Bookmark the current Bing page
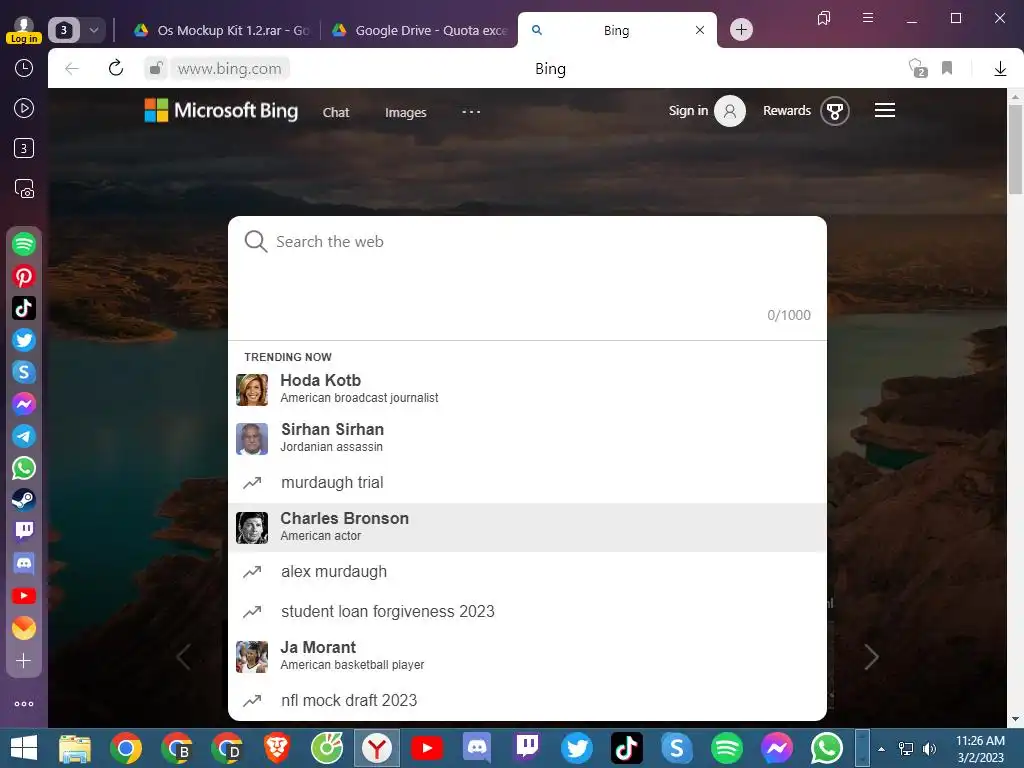 pyautogui.click(x=947, y=68)
